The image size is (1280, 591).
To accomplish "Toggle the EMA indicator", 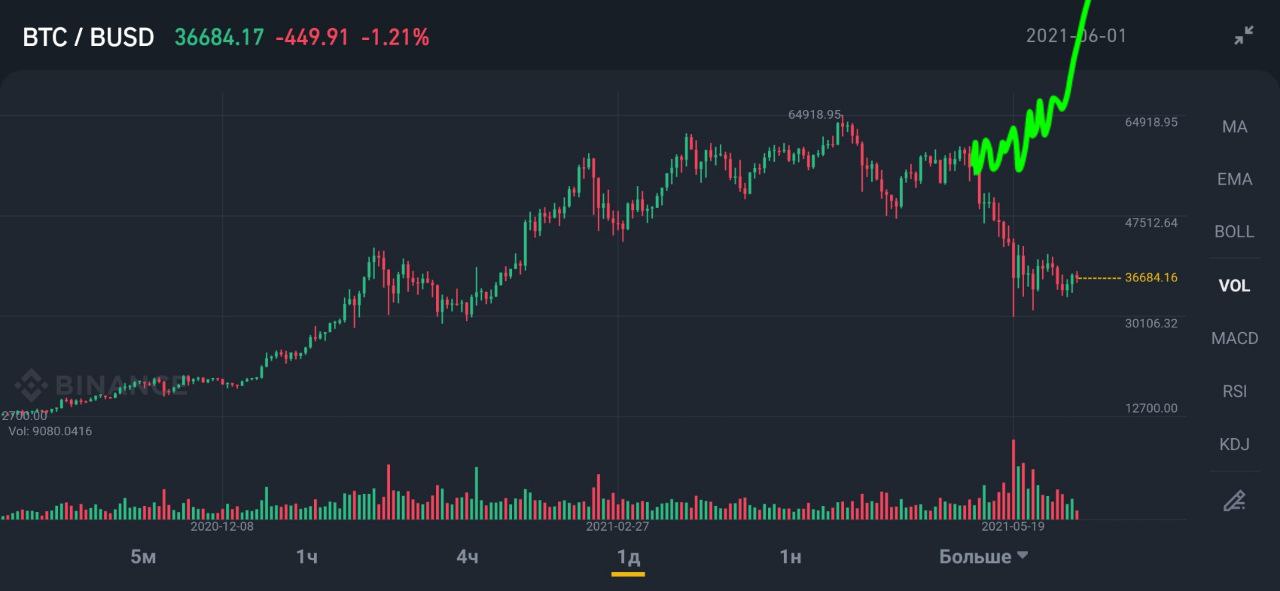I will [1234, 180].
